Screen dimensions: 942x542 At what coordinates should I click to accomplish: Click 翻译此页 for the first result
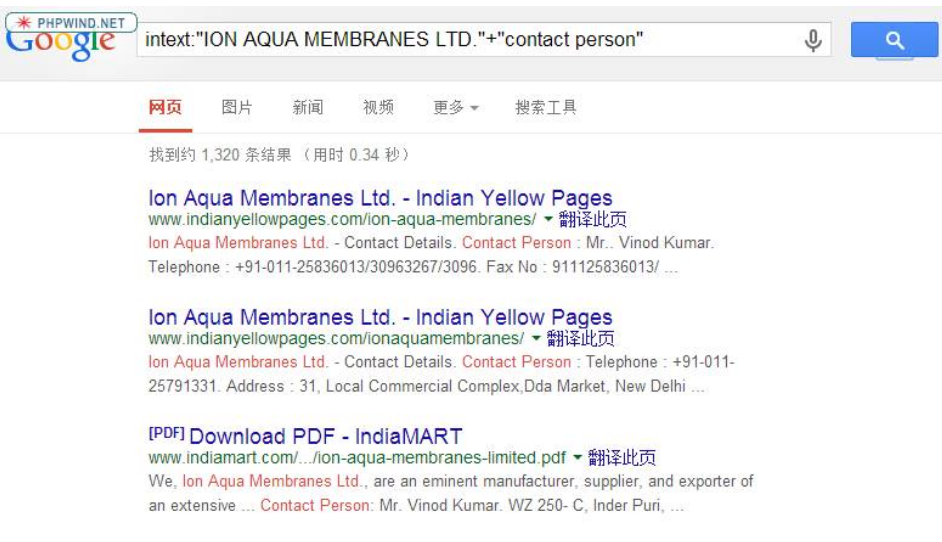click(x=592, y=219)
